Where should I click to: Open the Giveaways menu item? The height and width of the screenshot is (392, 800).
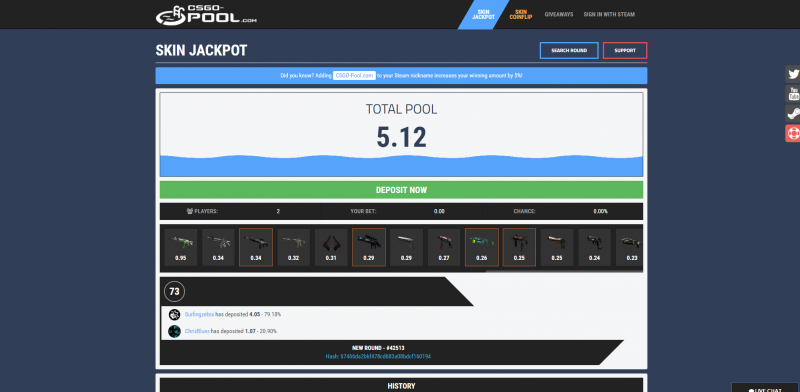(x=559, y=15)
